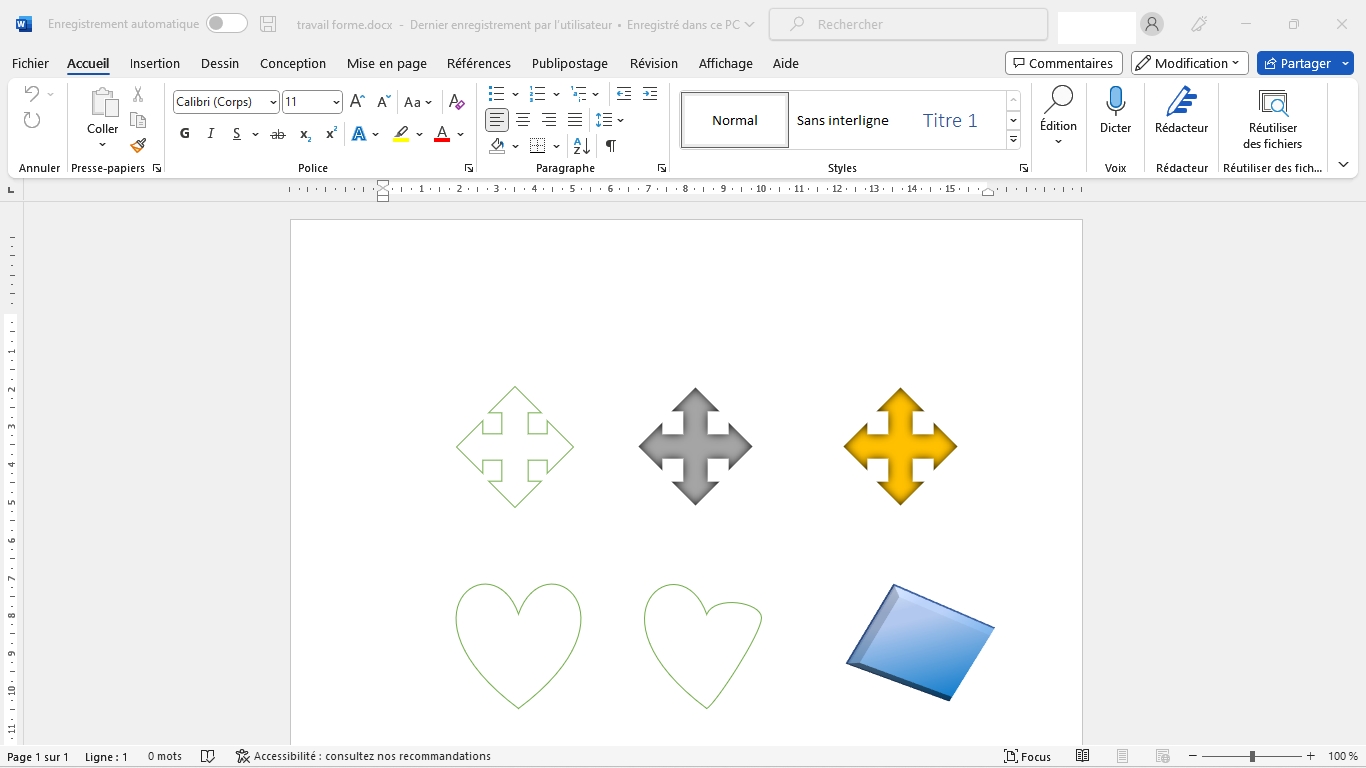Switch to the Mise en page tab
This screenshot has height=768, width=1366.
pos(386,63)
